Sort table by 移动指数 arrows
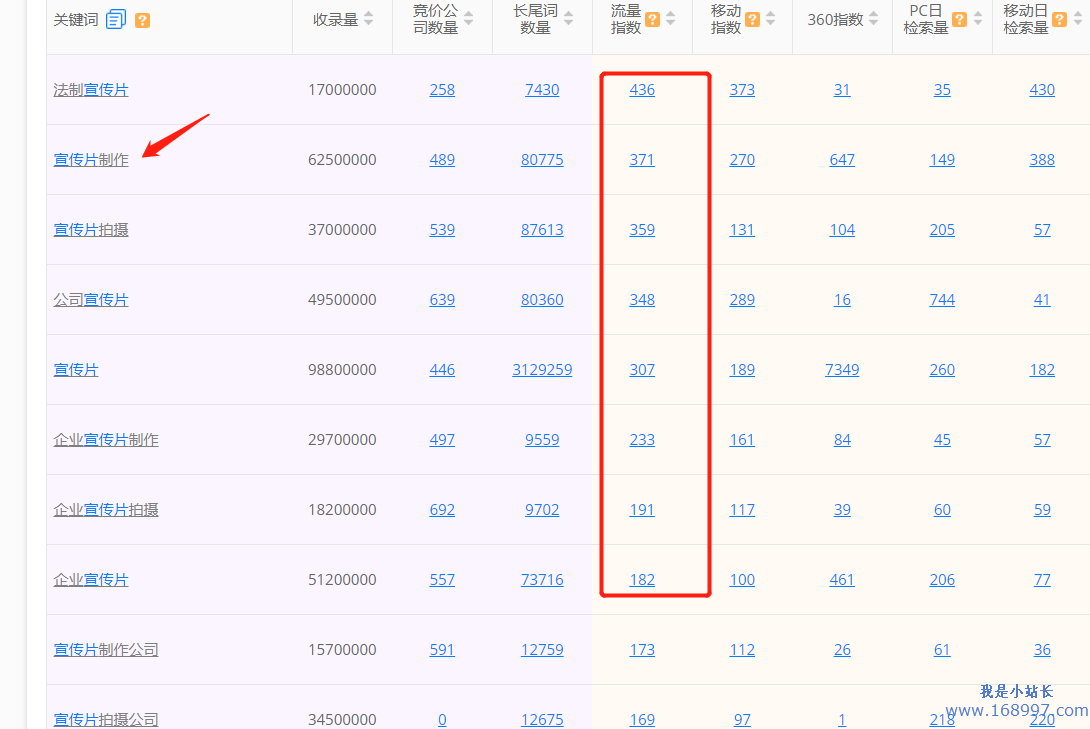1090x729 pixels. tap(770, 19)
